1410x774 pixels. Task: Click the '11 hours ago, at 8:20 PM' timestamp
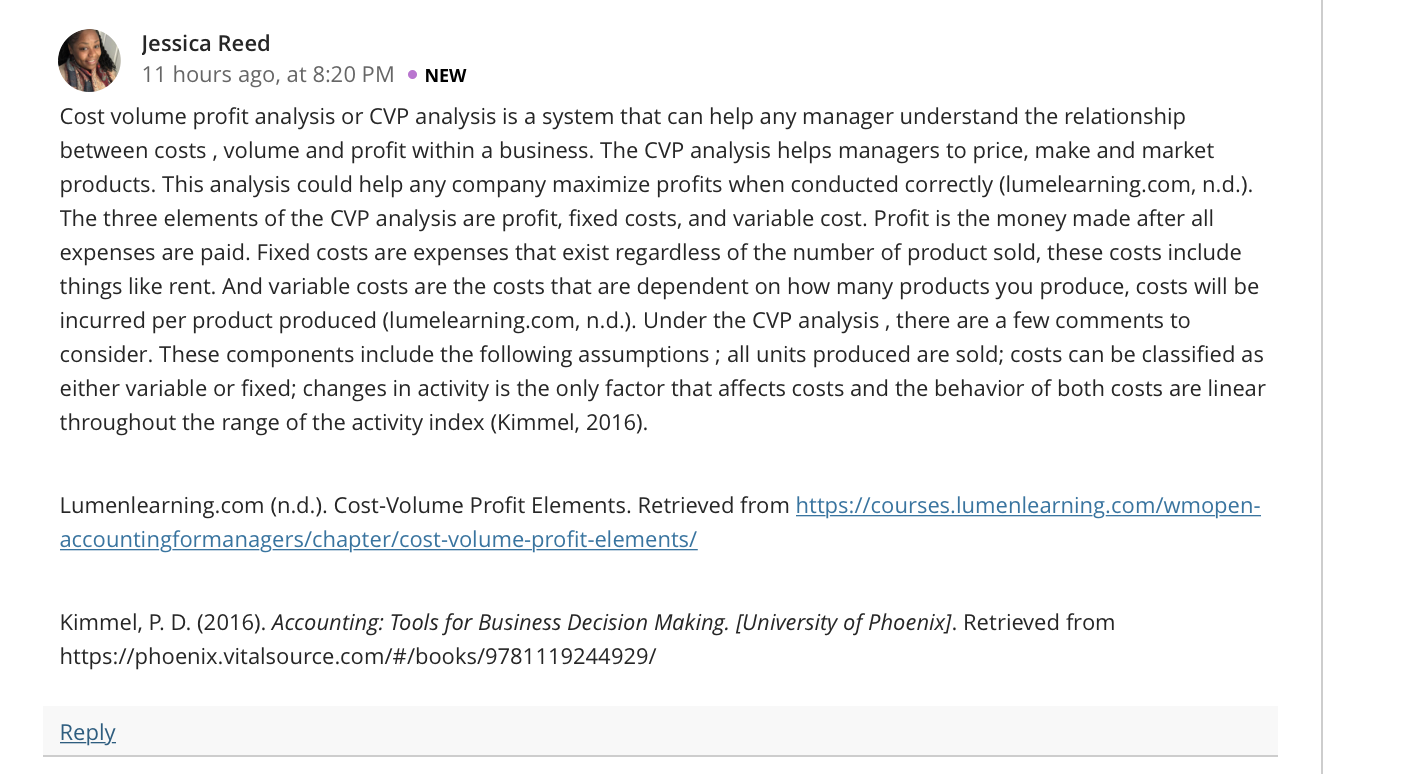tap(268, 74)
